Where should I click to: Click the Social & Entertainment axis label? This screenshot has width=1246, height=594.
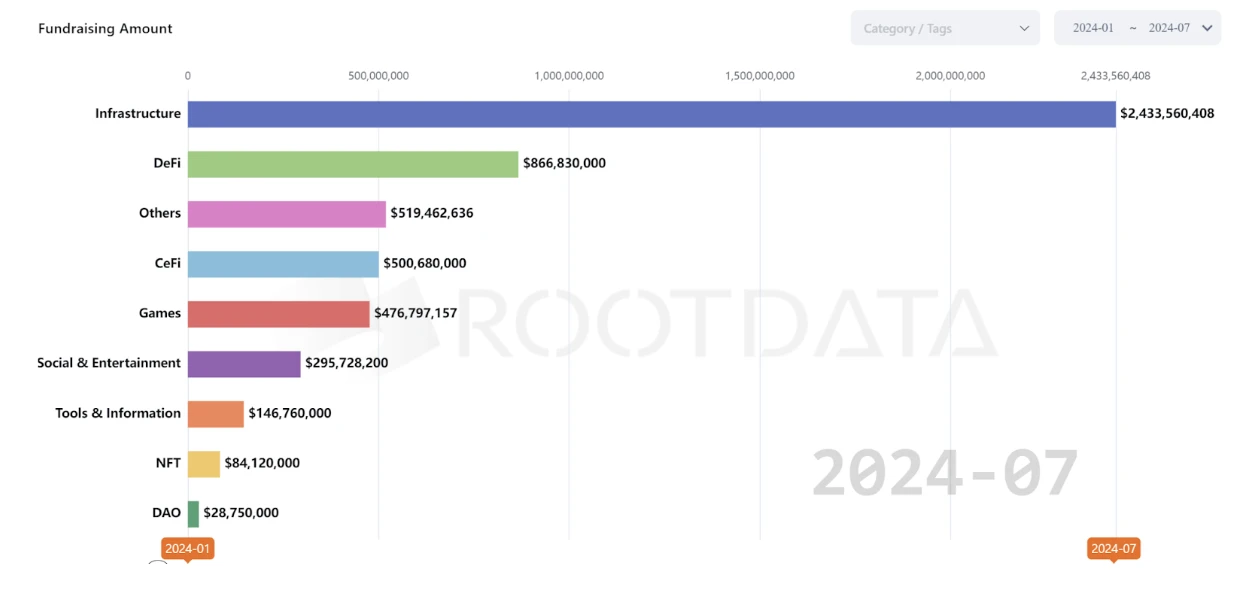109,363
